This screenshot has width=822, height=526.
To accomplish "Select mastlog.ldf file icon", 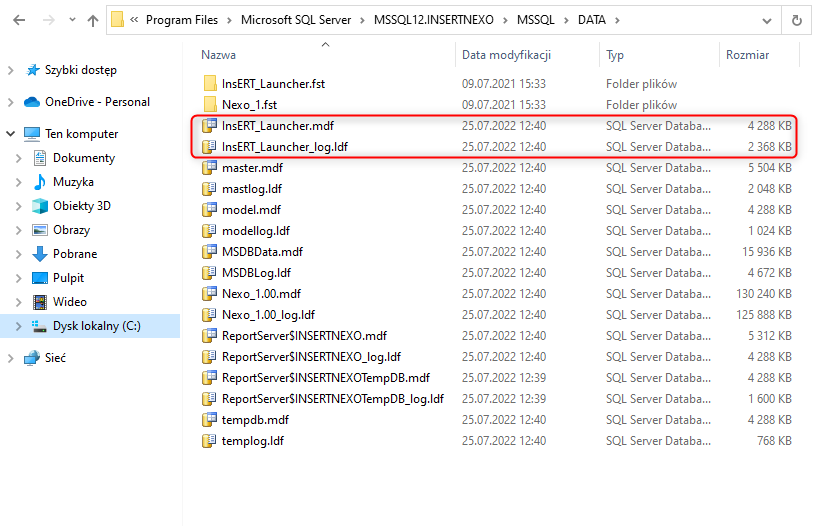I will [x=210, y=189].
